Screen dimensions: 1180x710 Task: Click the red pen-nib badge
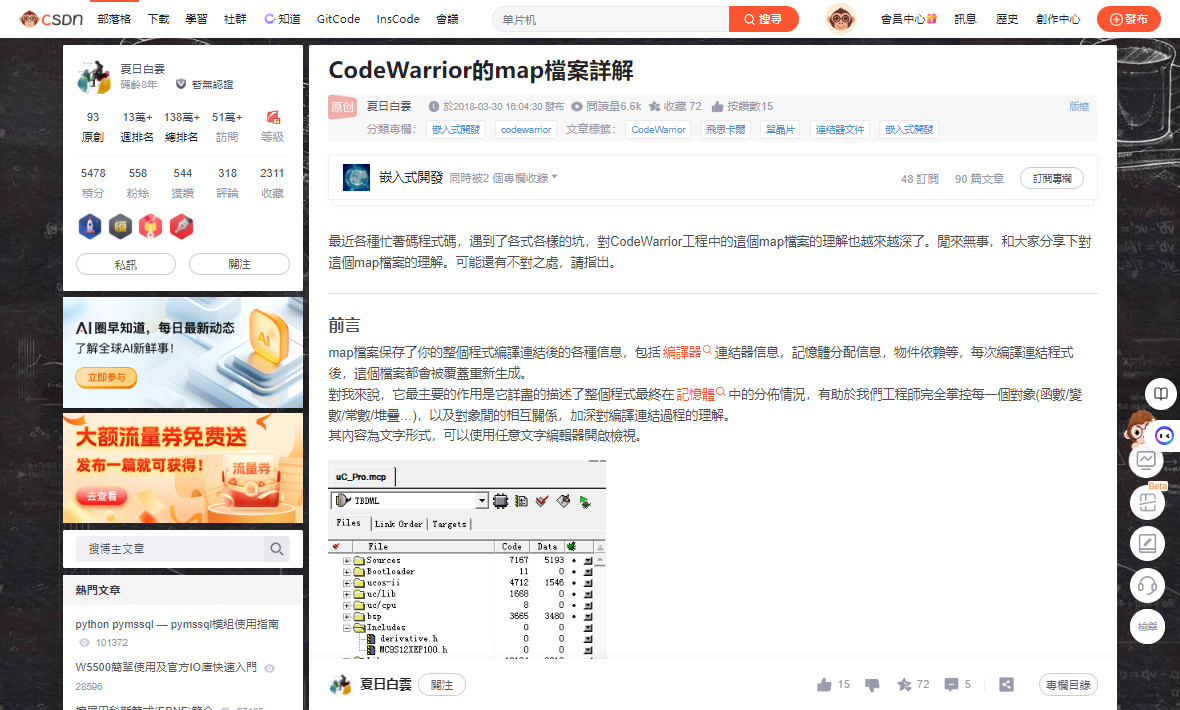[x=181, y=226]
